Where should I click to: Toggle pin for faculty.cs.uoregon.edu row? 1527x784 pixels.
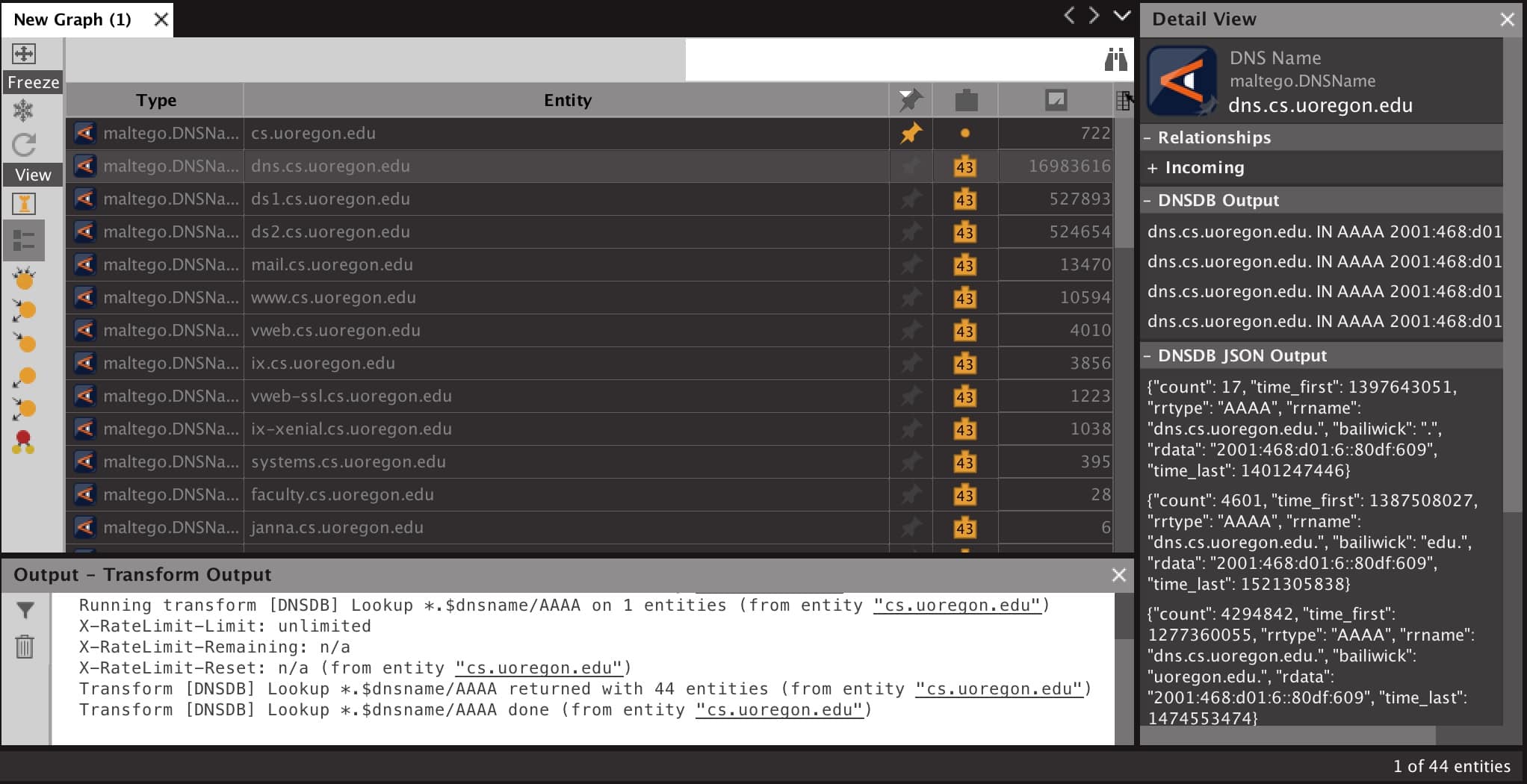[911, 494]
